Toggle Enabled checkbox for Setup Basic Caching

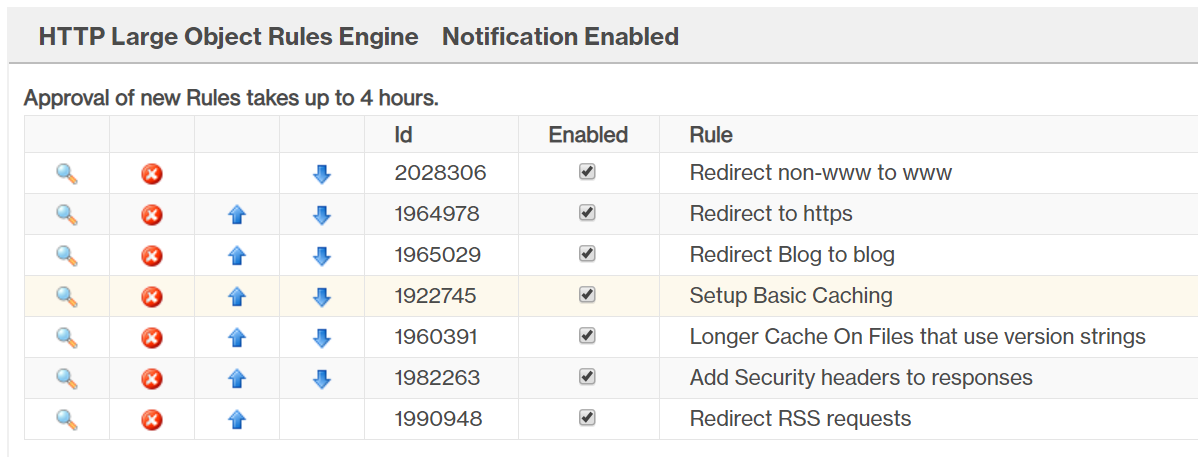[x=588, y=295]
